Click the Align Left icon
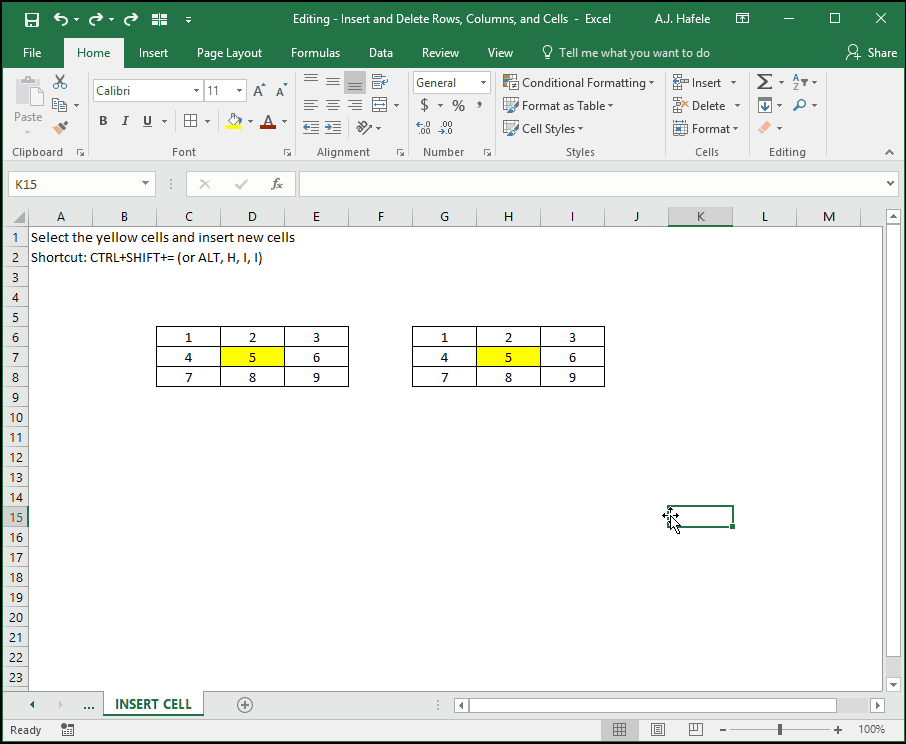906x744 pixels. click(x=311, y=105)
